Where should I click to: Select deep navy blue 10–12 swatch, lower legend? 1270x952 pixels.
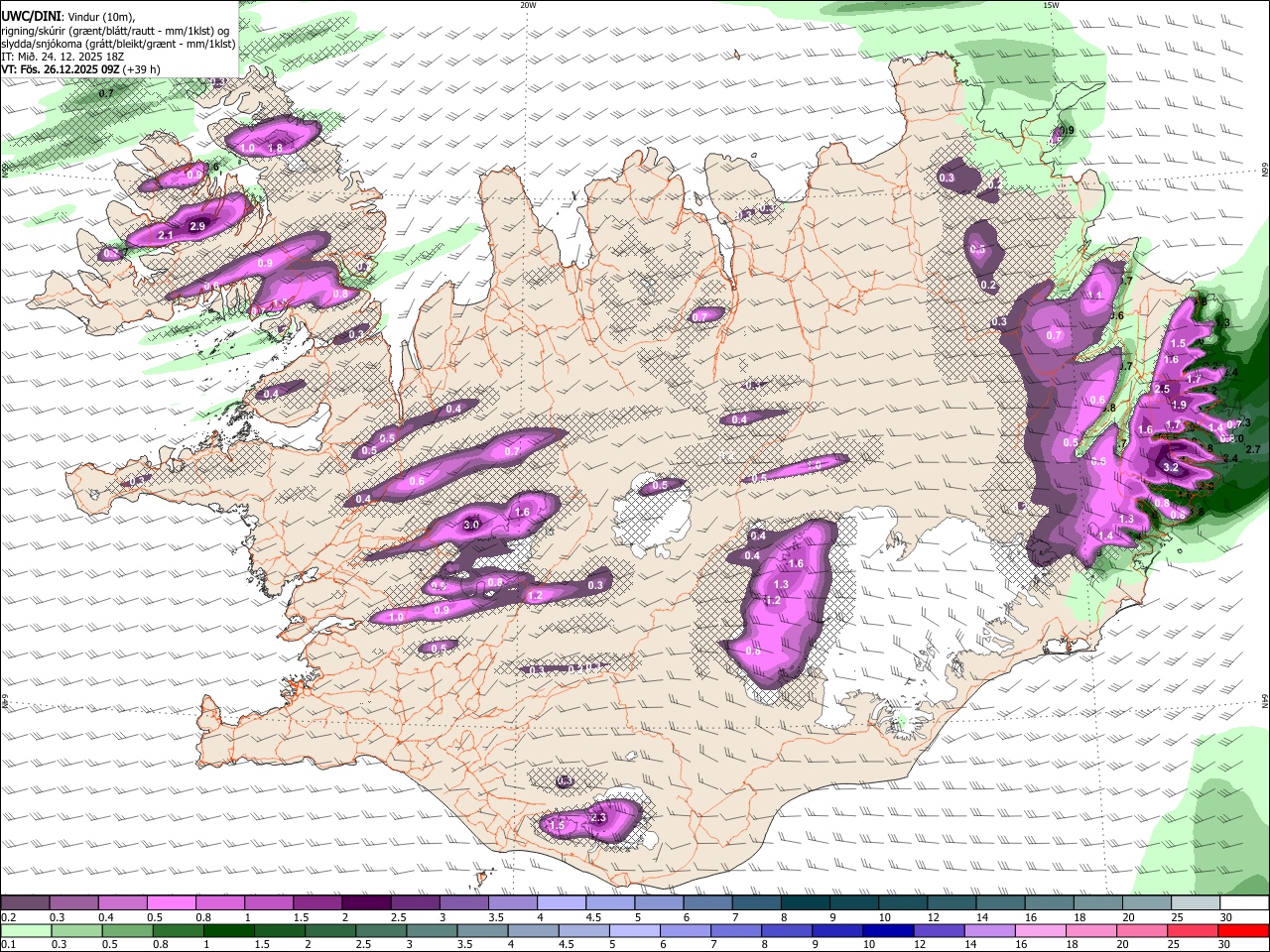(887, 931)
